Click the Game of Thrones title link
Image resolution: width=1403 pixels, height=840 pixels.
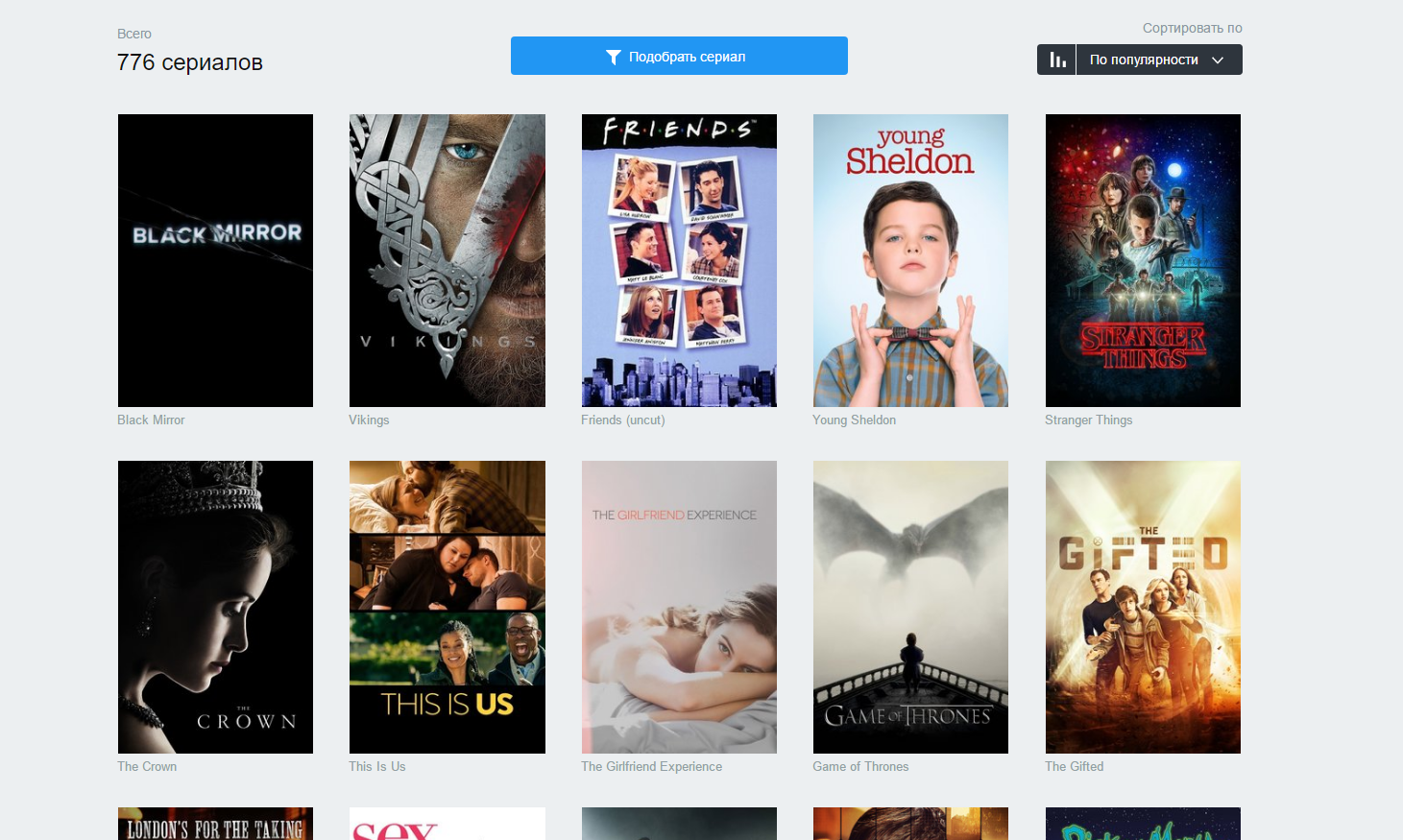[860, 766]
